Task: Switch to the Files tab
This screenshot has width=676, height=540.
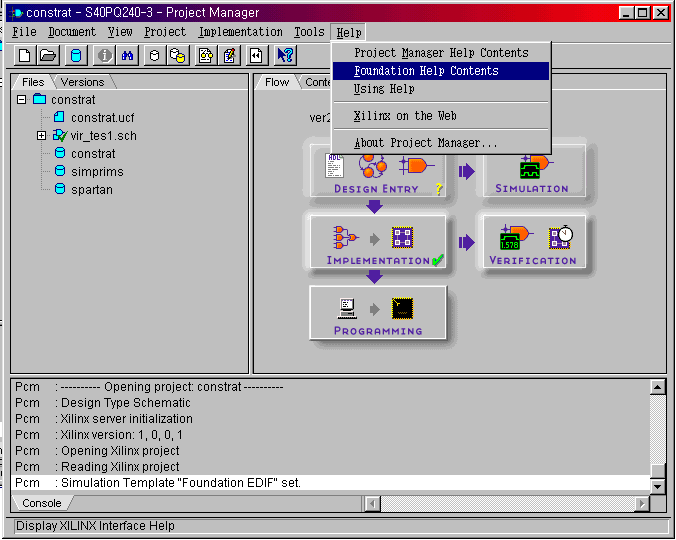Action: tap(33, 82)
